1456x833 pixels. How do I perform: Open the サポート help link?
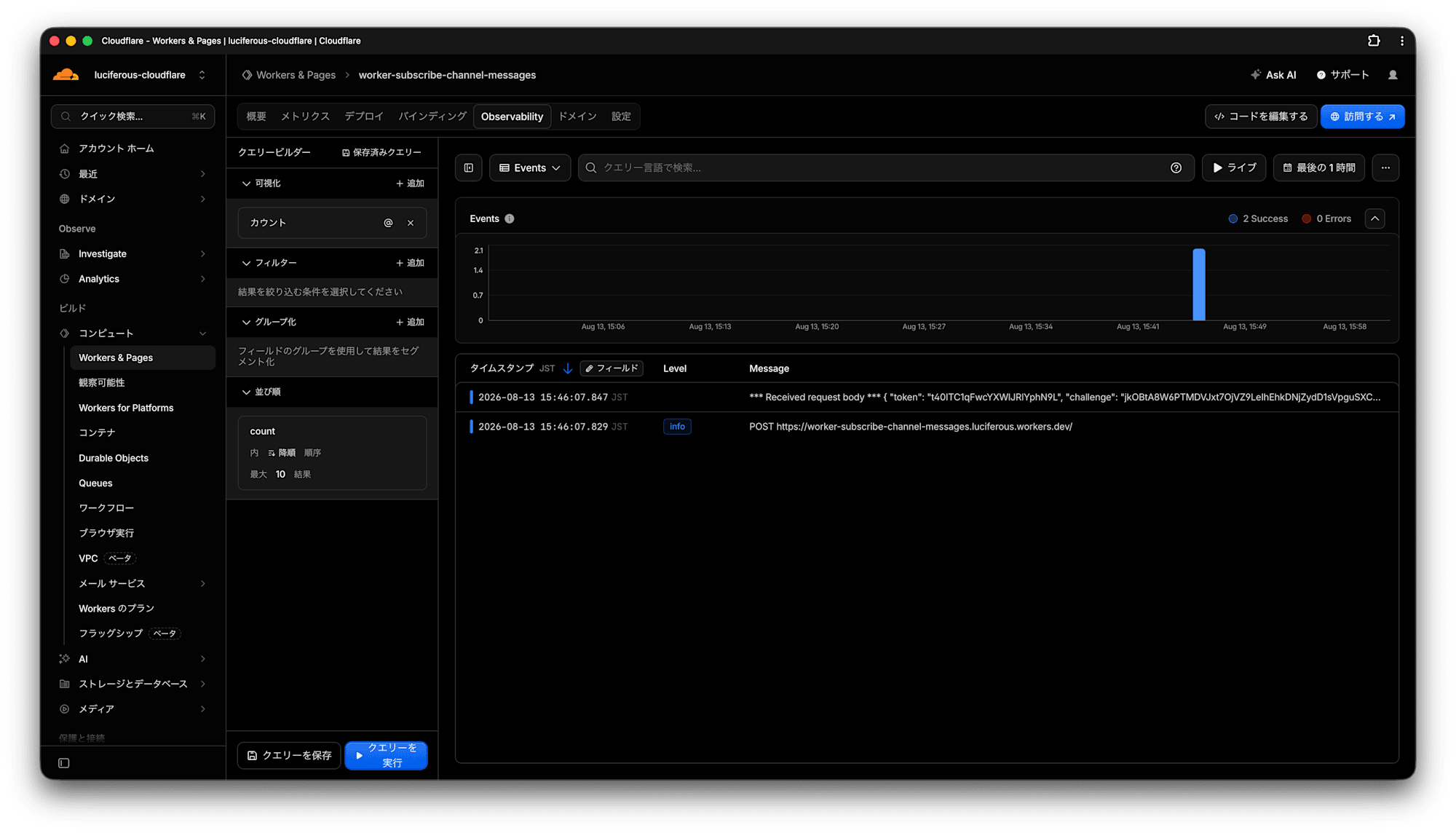(1342, 75)
